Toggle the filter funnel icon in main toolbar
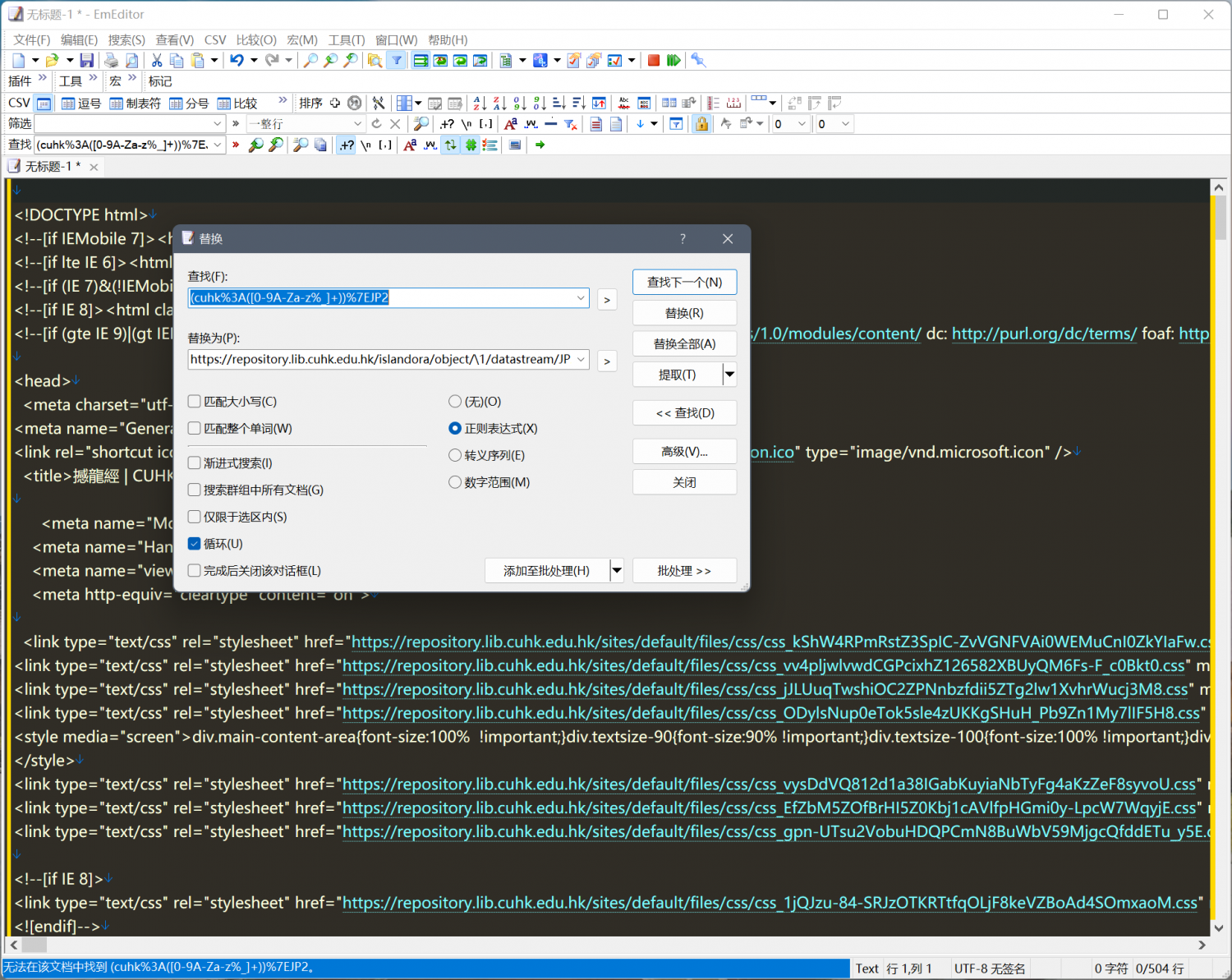Screen dimensions: 1232x980 click(x=397, y=60)
